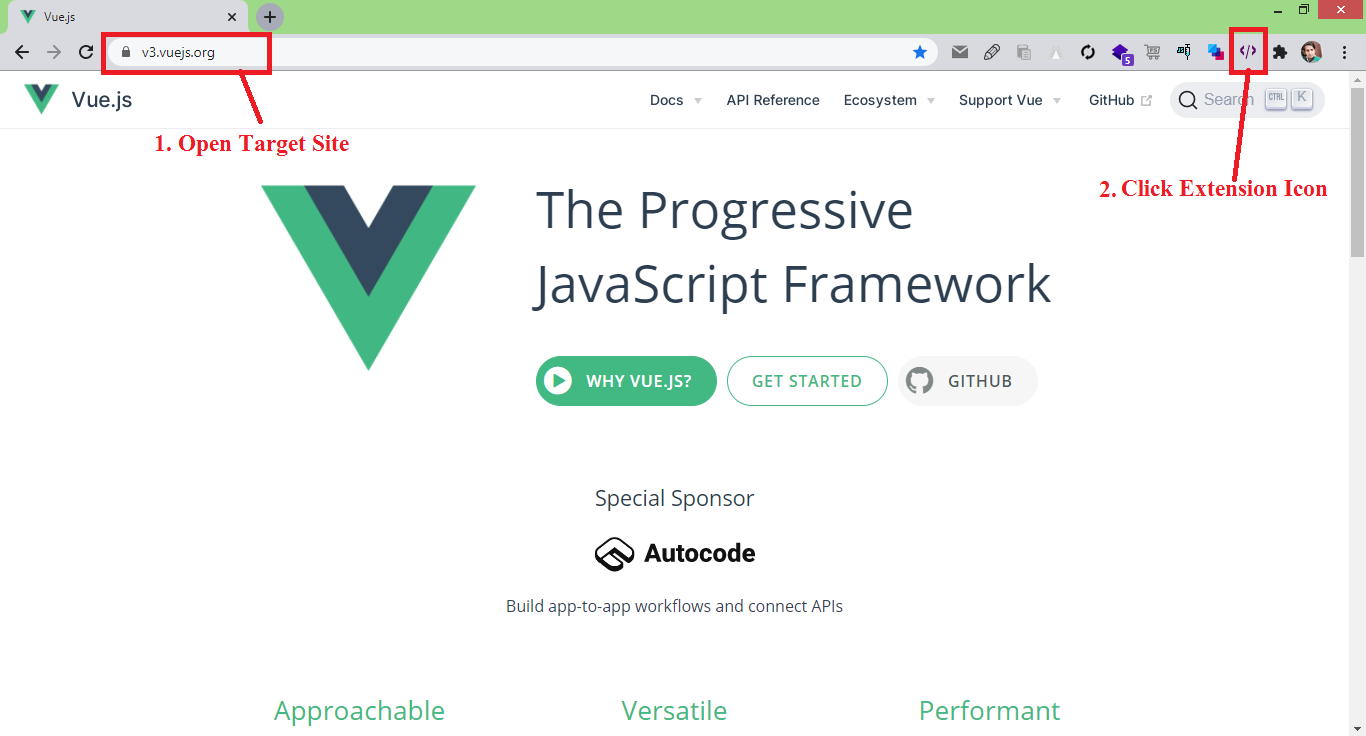Bookmark page with the star icon
Screen dimensions: 1366x736
920,52
